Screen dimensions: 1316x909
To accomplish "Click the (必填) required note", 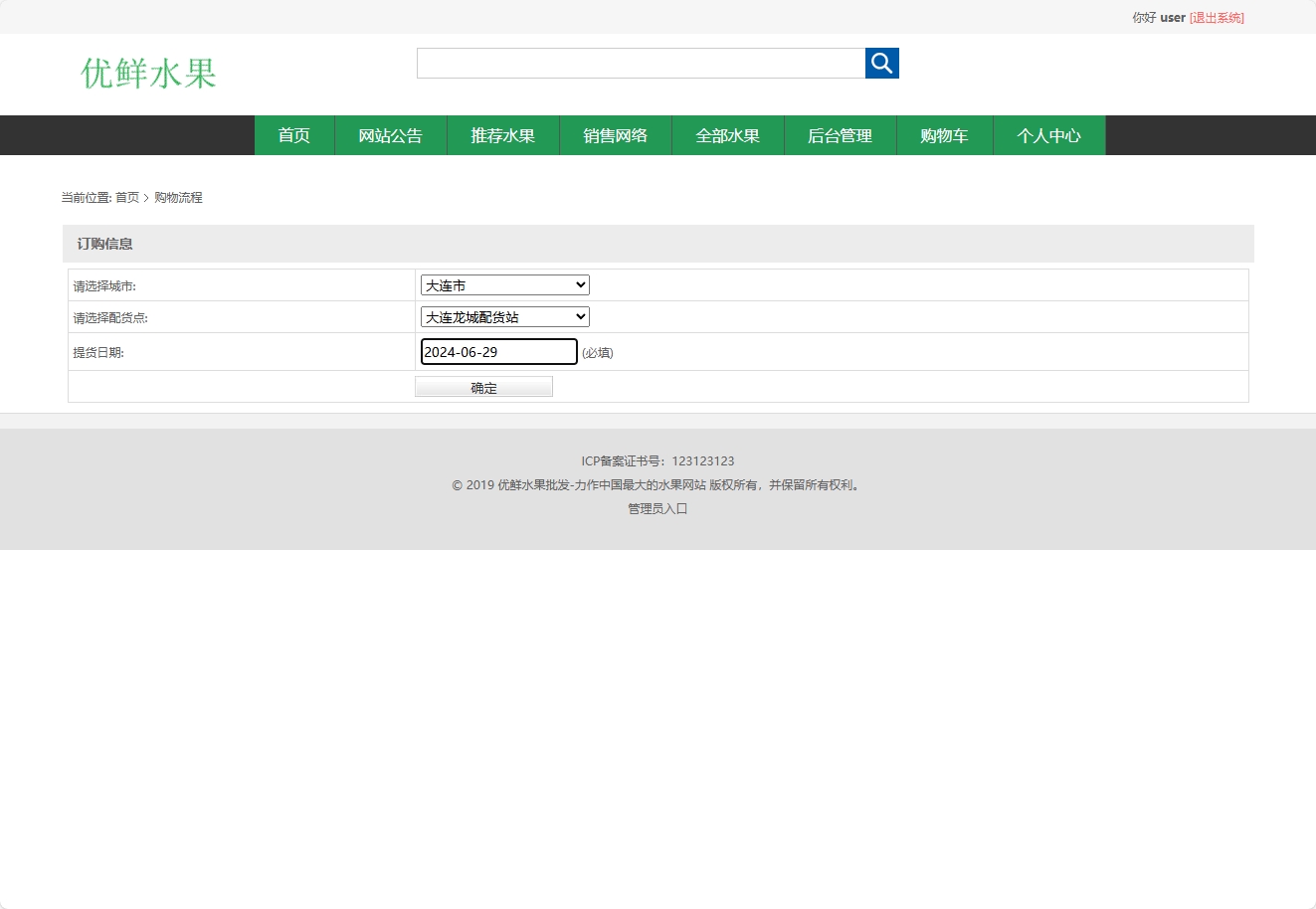I will coord(598,353).
